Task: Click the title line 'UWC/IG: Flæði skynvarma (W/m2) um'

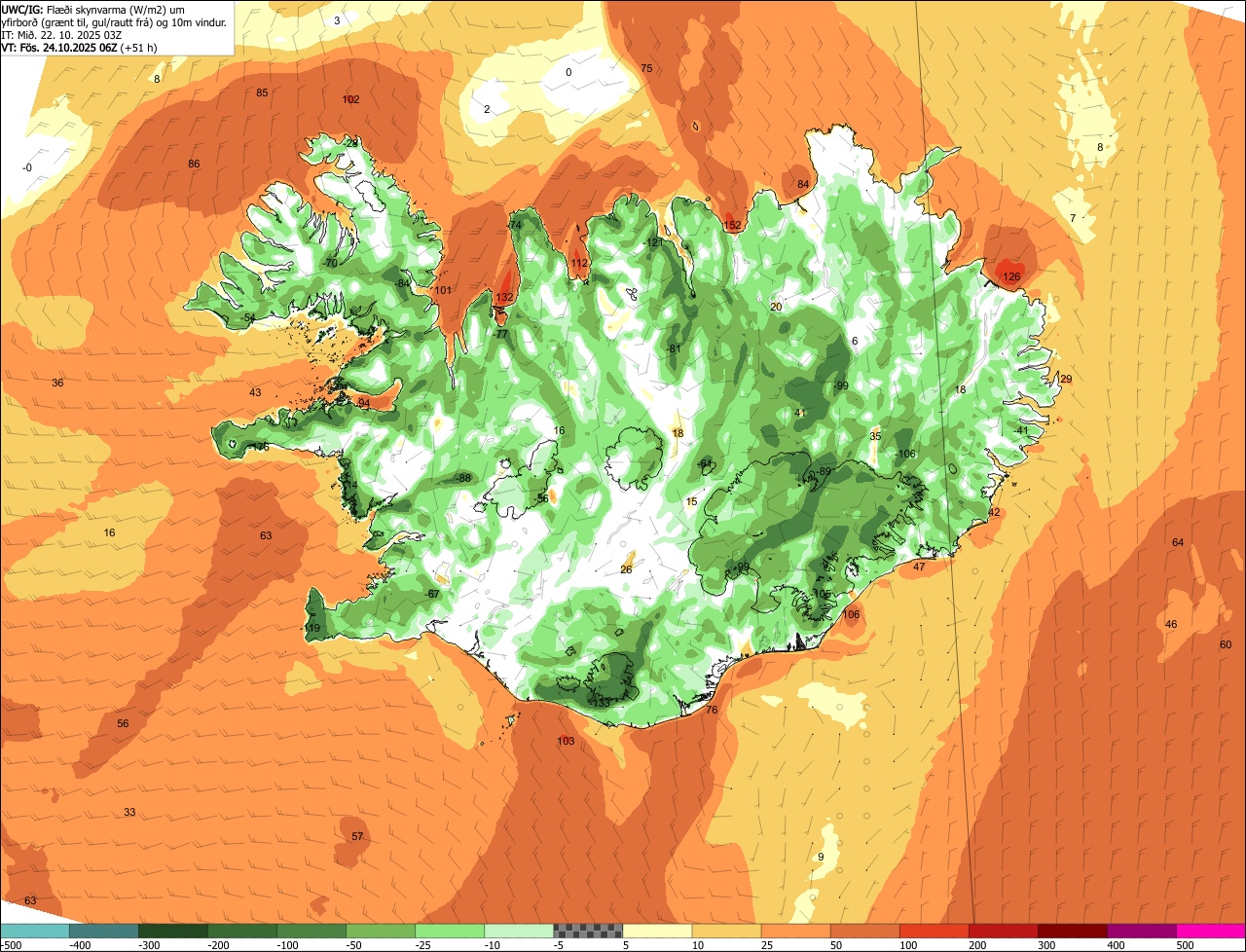Action: pos(93,9)
